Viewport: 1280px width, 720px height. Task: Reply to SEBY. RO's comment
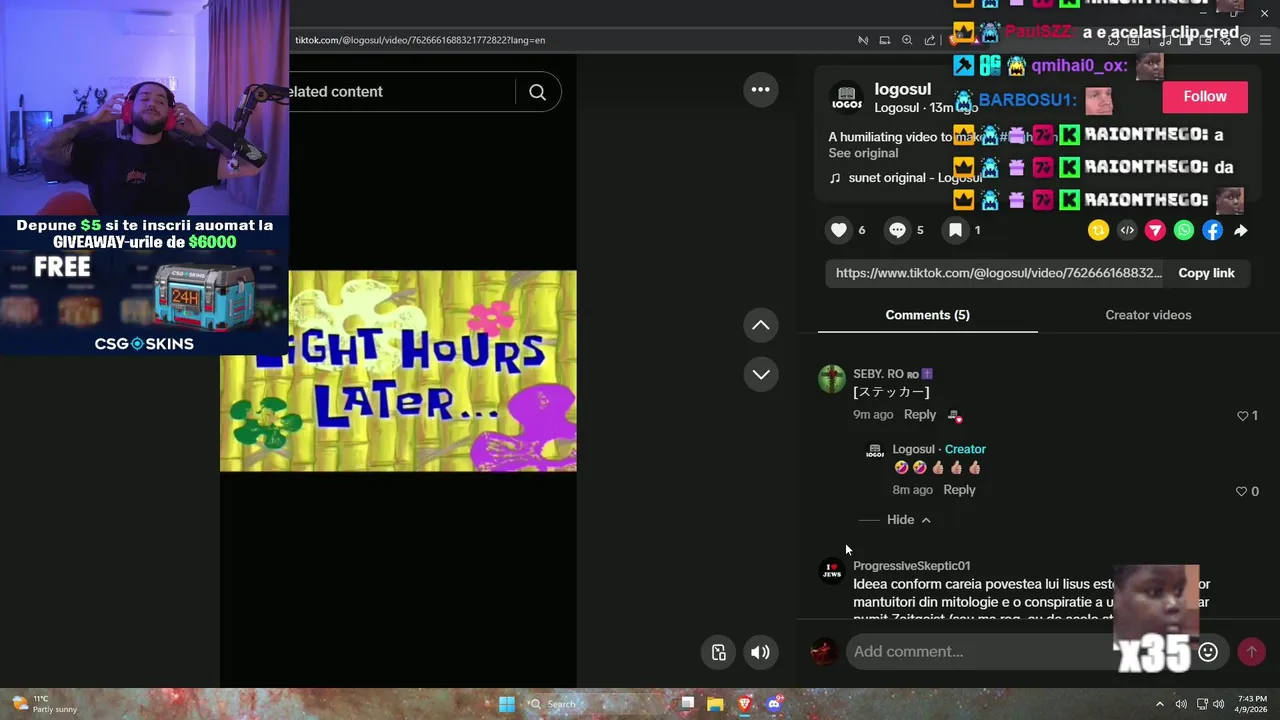[x=920, y=415]
